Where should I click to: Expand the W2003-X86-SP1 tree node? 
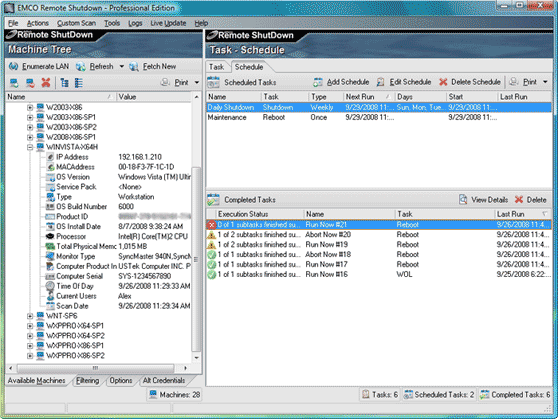30,117
